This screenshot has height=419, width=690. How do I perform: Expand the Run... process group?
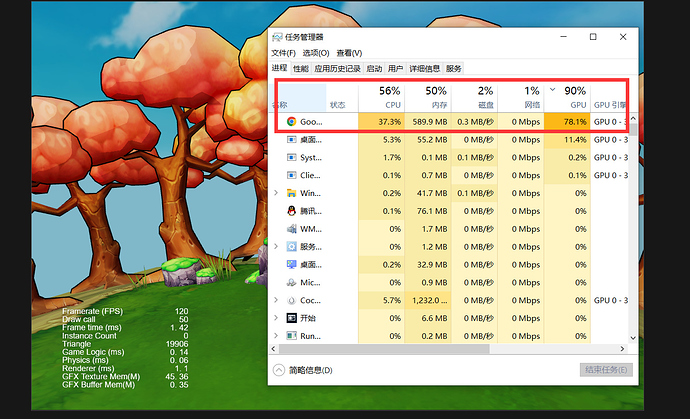coord(276,336)
